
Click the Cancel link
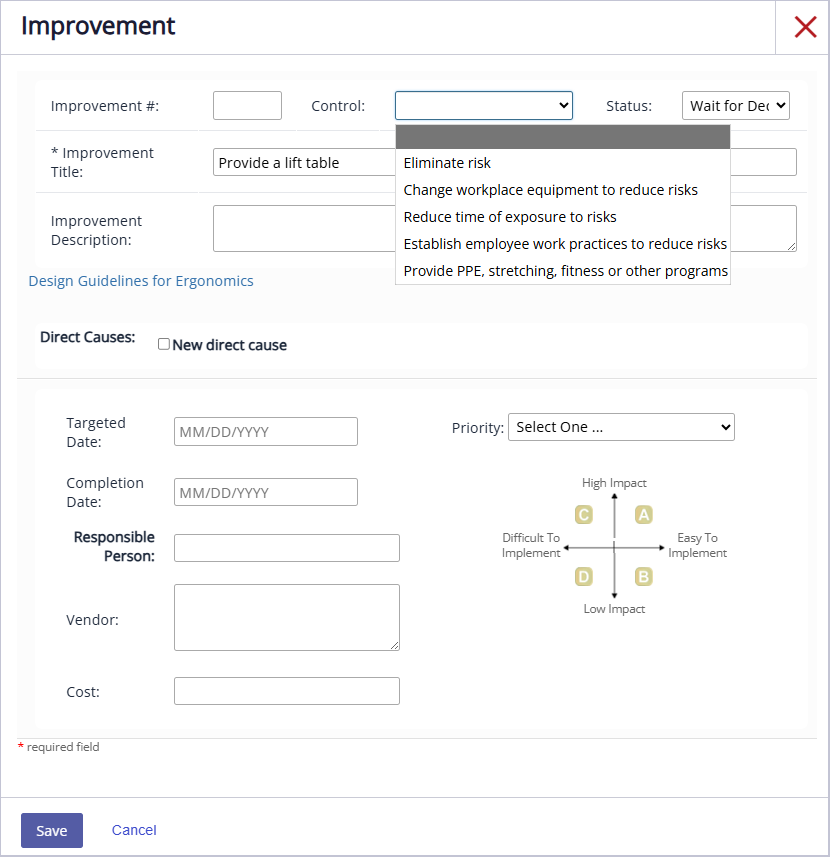tap(134, 830)
